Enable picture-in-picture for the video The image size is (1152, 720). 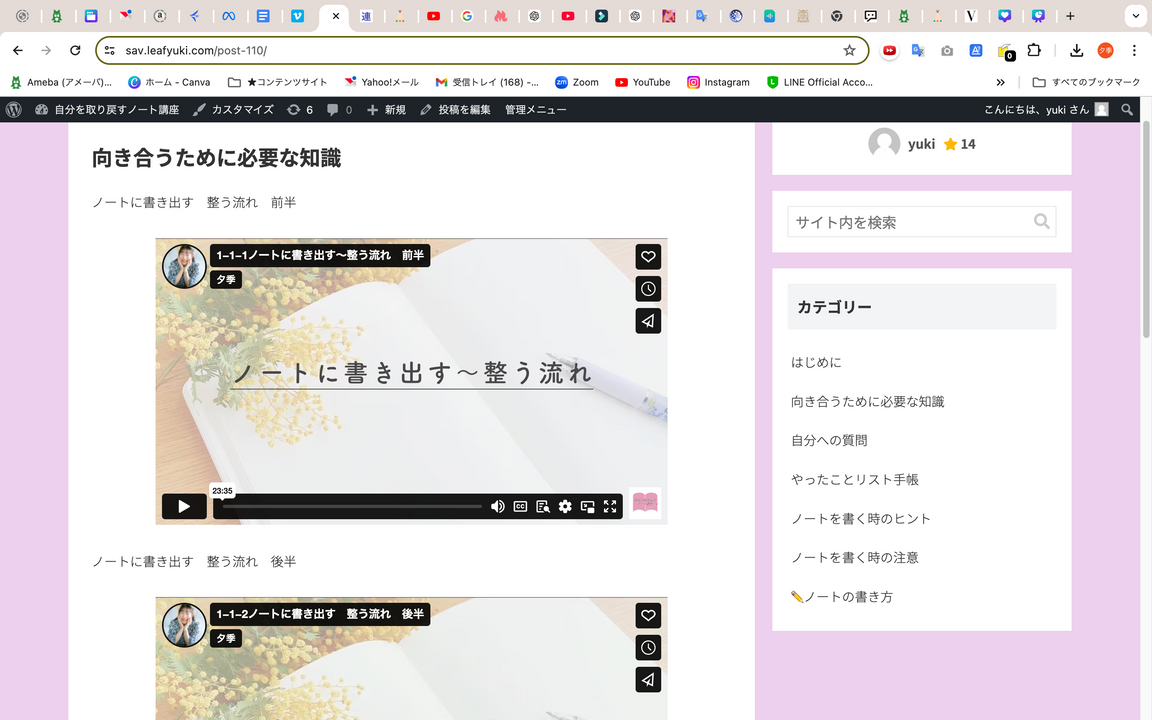pyautogui.click(x=588, y=507)
